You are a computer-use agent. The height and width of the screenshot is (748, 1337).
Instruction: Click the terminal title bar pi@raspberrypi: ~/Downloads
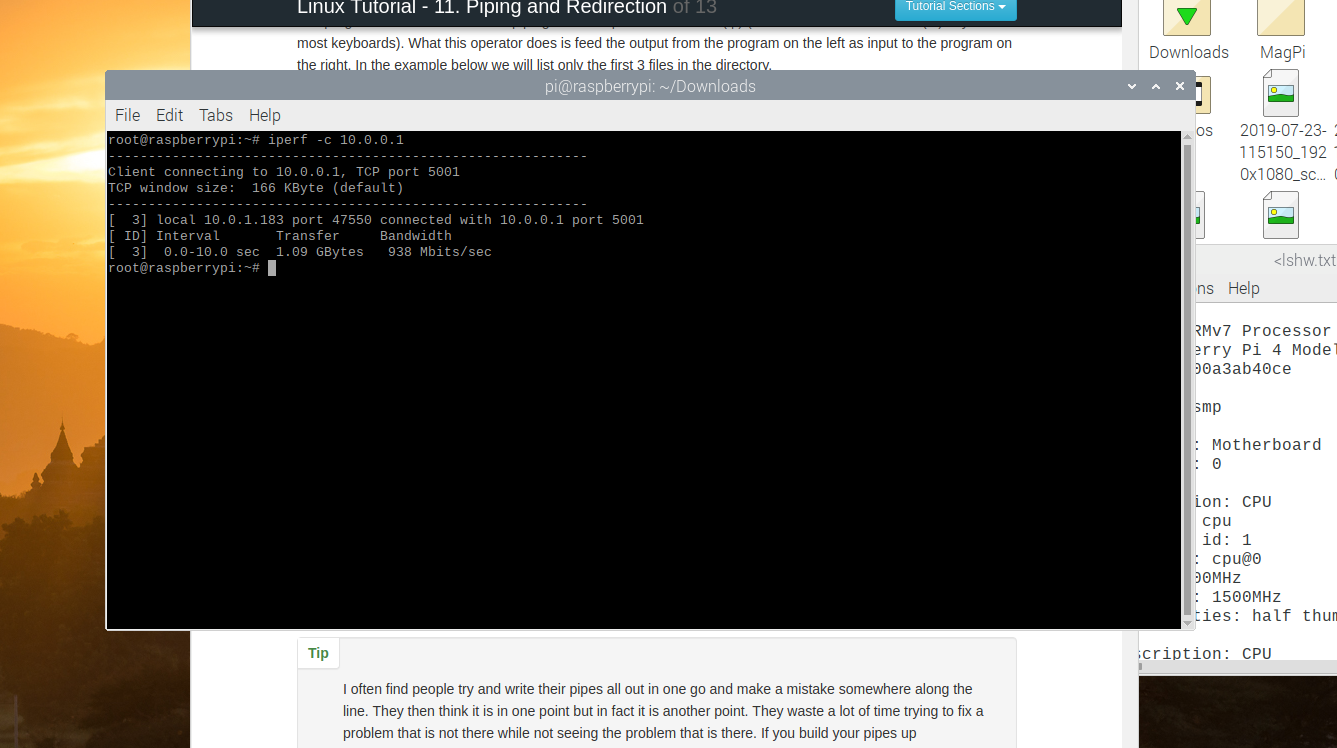650,87
